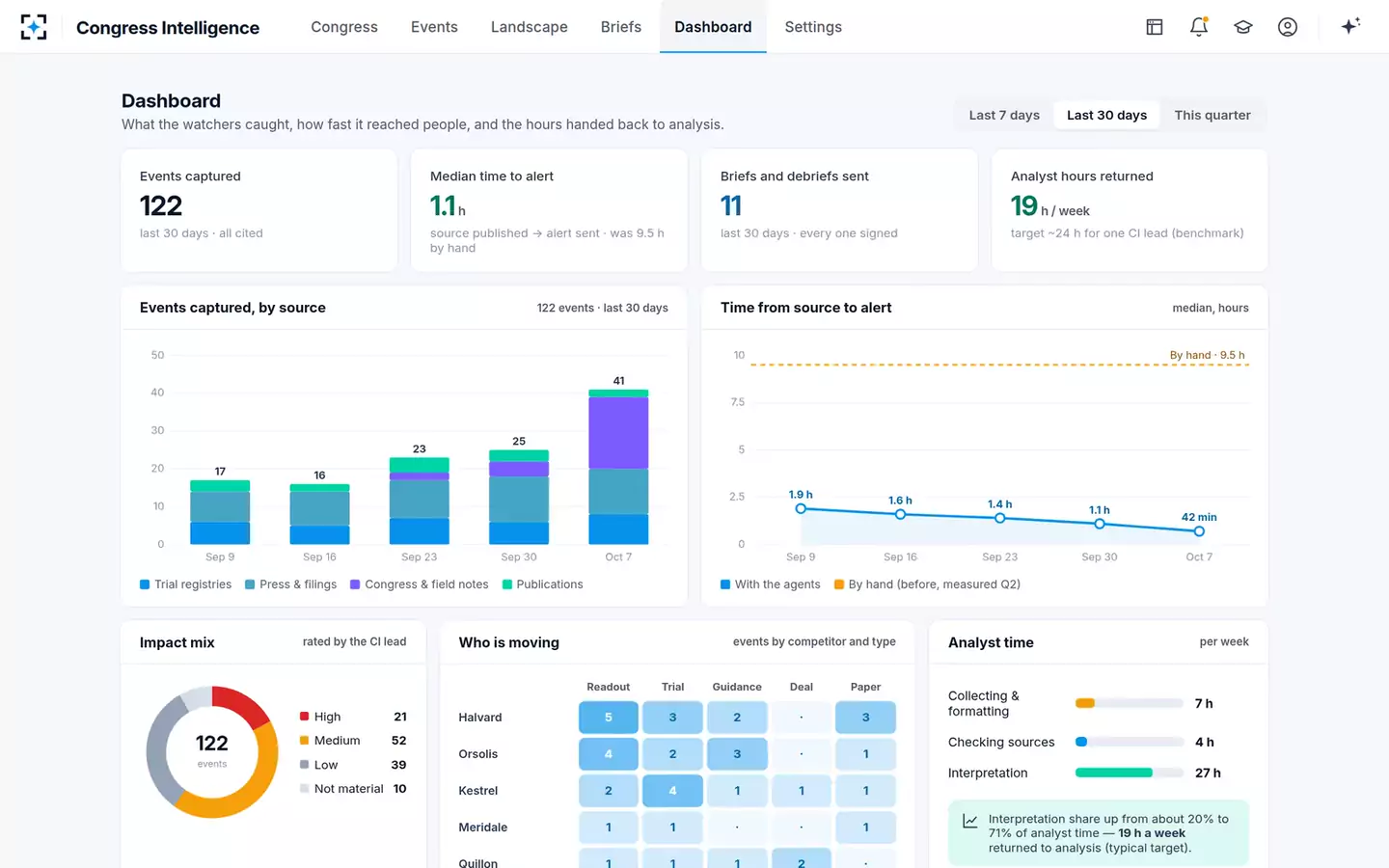Click the Sep 23 data point at 1.4 h
The height and width of the screenshot is (868, 1389).
click(x=1000, y=518)
